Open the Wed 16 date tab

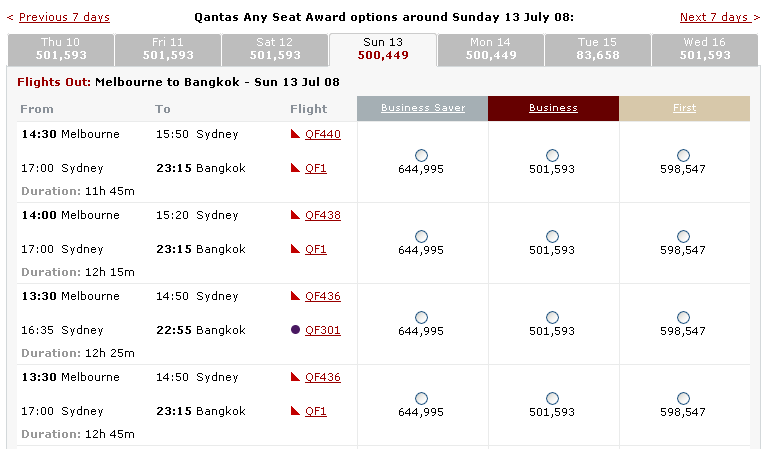pos(705,49)
